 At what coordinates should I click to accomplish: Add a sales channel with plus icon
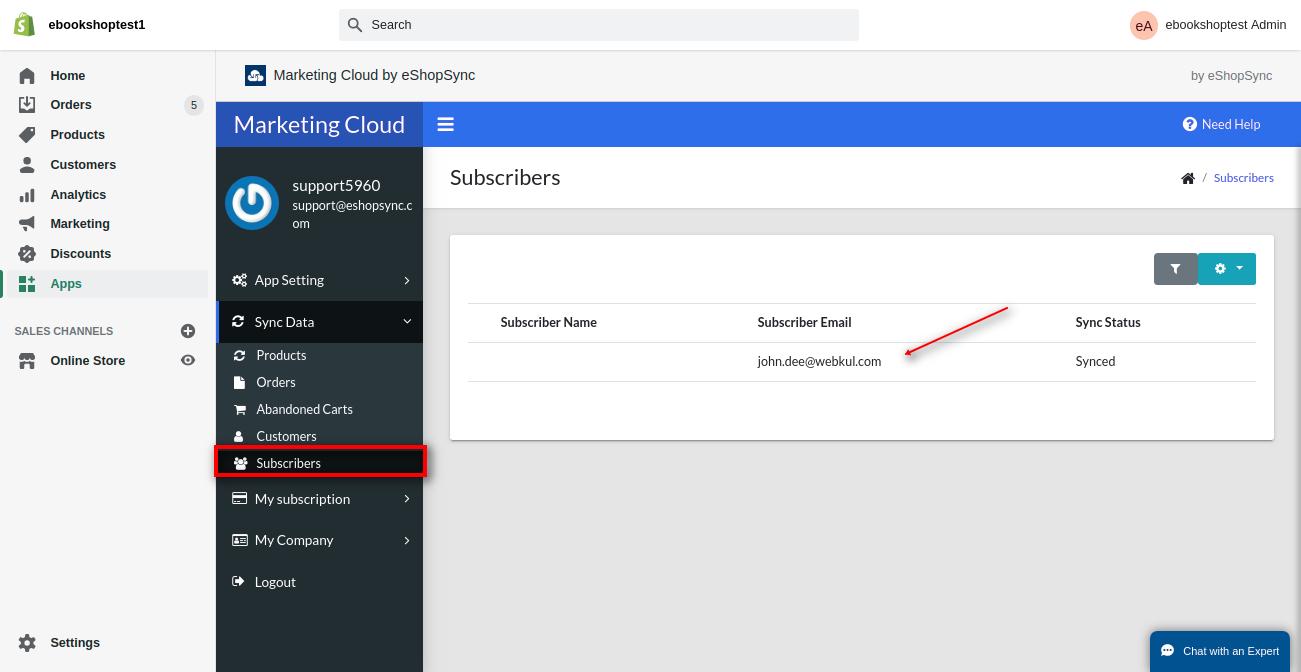(x=187, y=331)
